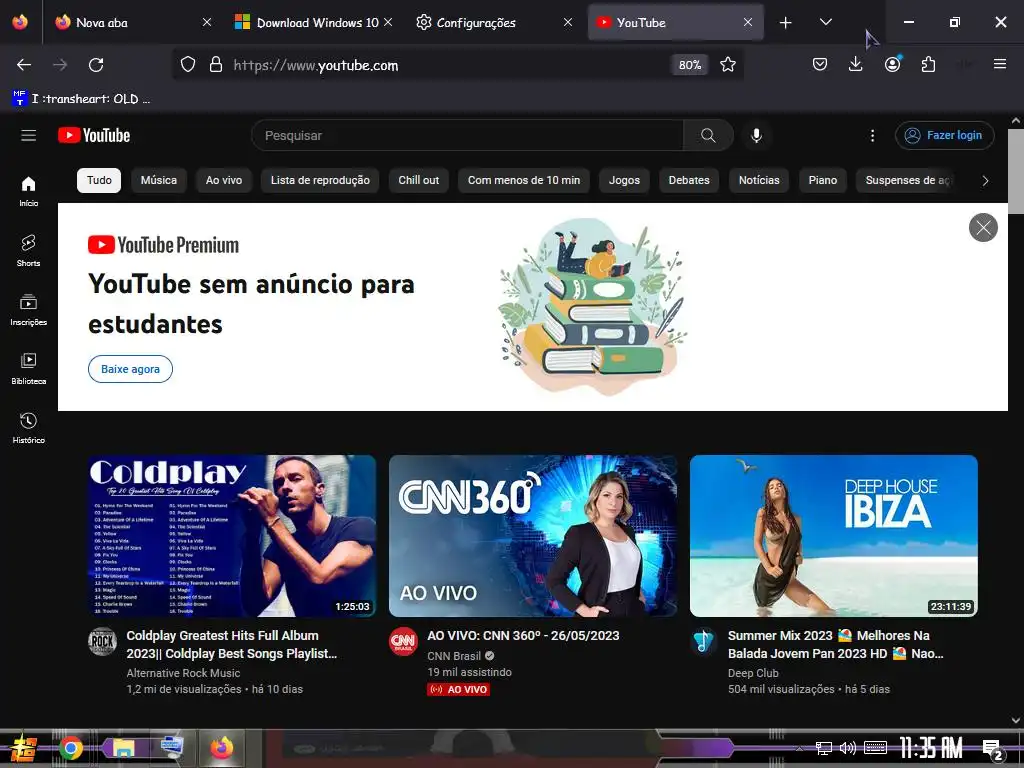Image resolution: width=1024 pixels, height=768 pixels.
Task: Open Histórico in sidebar
Action: pyautogui.click(x=29, y=428)
